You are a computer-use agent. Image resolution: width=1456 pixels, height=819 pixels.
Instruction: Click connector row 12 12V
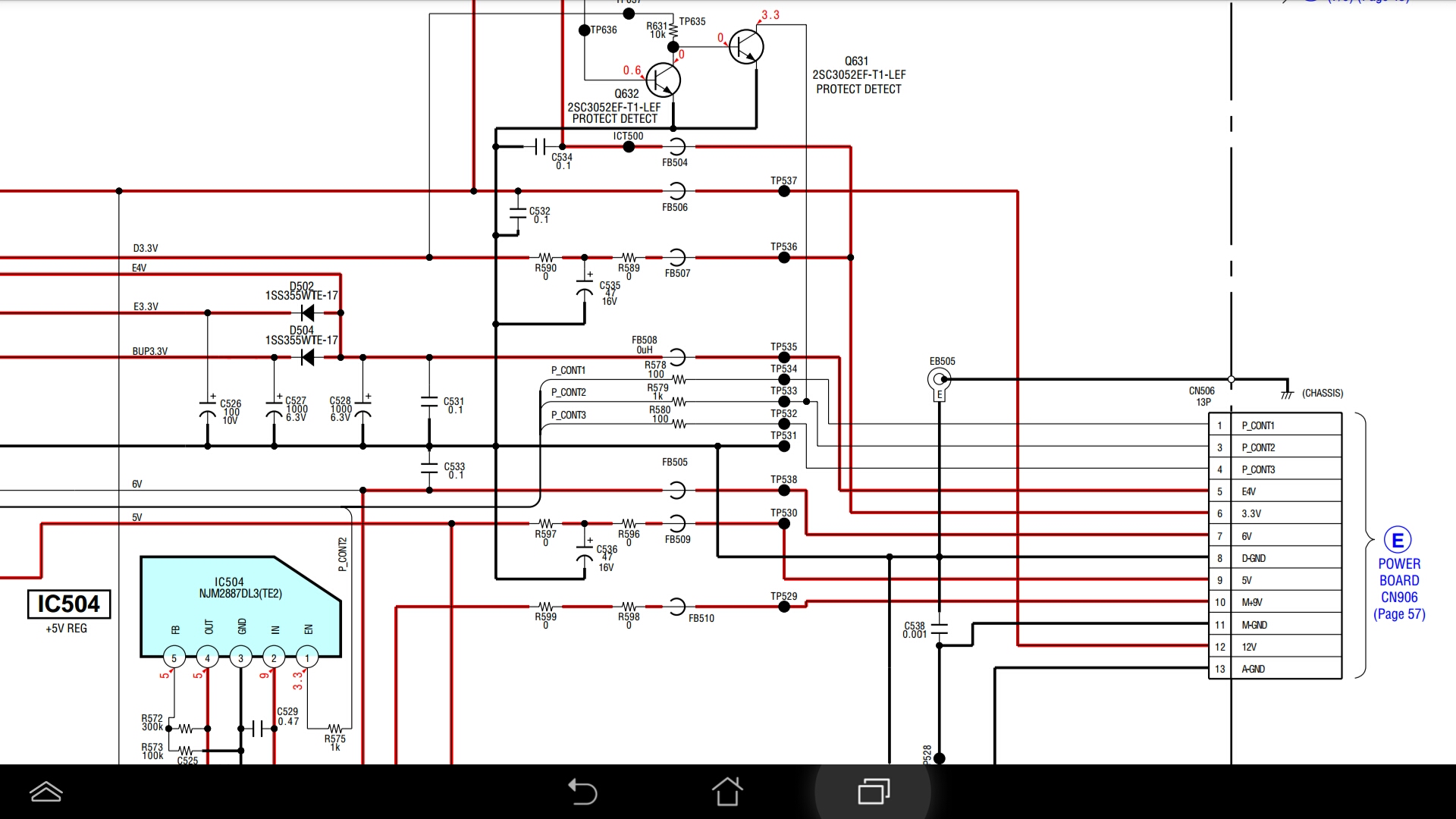click(x=1276, y=647)
